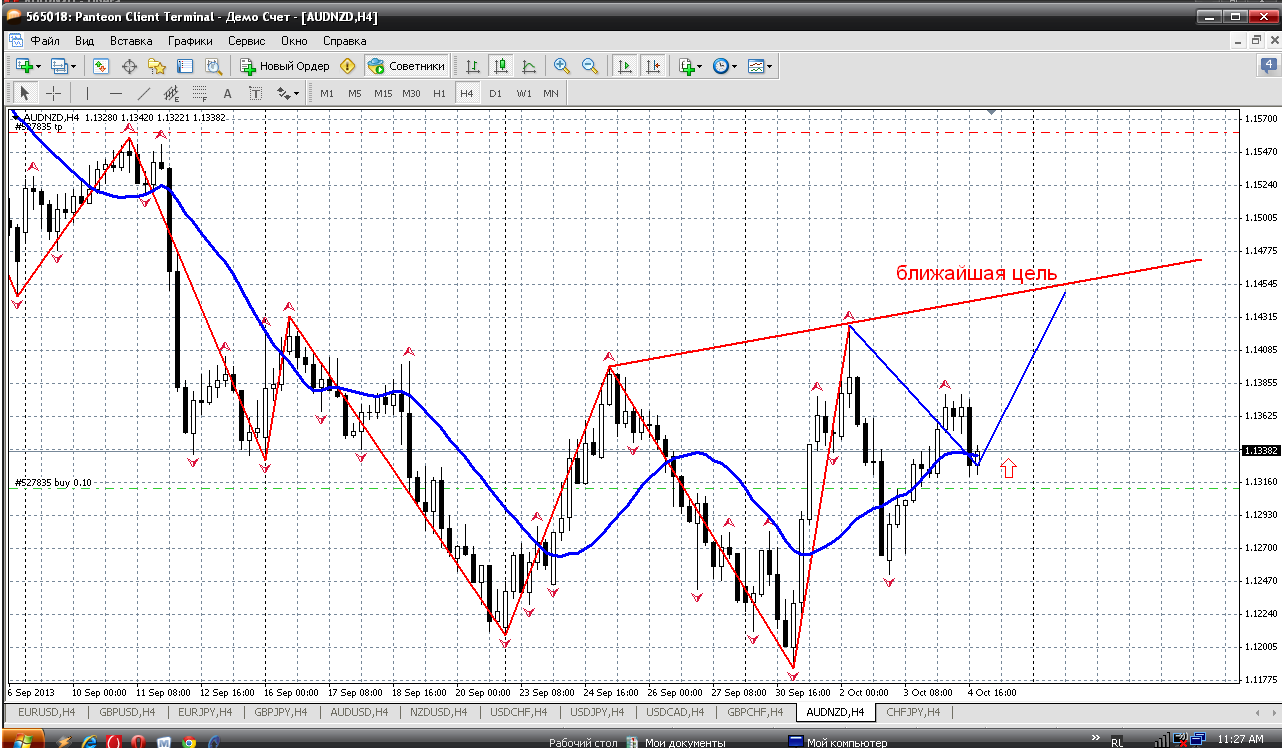
Task: Set the M5 timeframe
Action: click(355, 93)
